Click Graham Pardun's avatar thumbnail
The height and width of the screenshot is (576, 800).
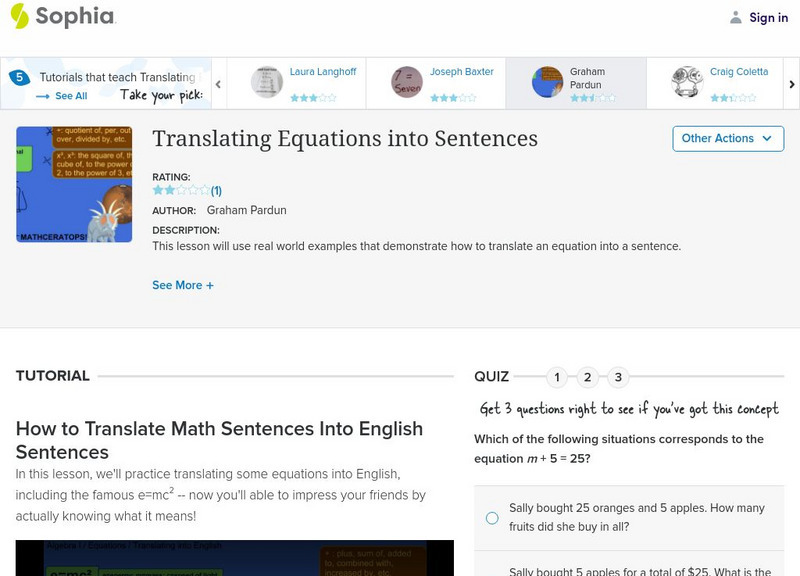click(547, 82)
